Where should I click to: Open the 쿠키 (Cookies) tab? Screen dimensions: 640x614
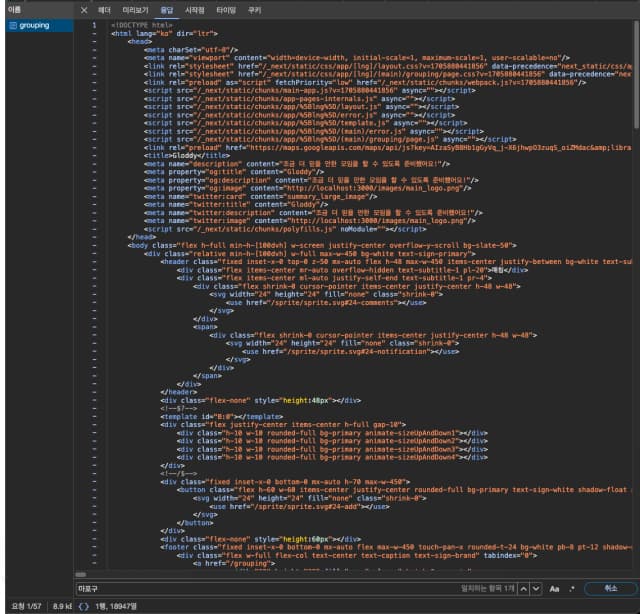tap(254, 10)
